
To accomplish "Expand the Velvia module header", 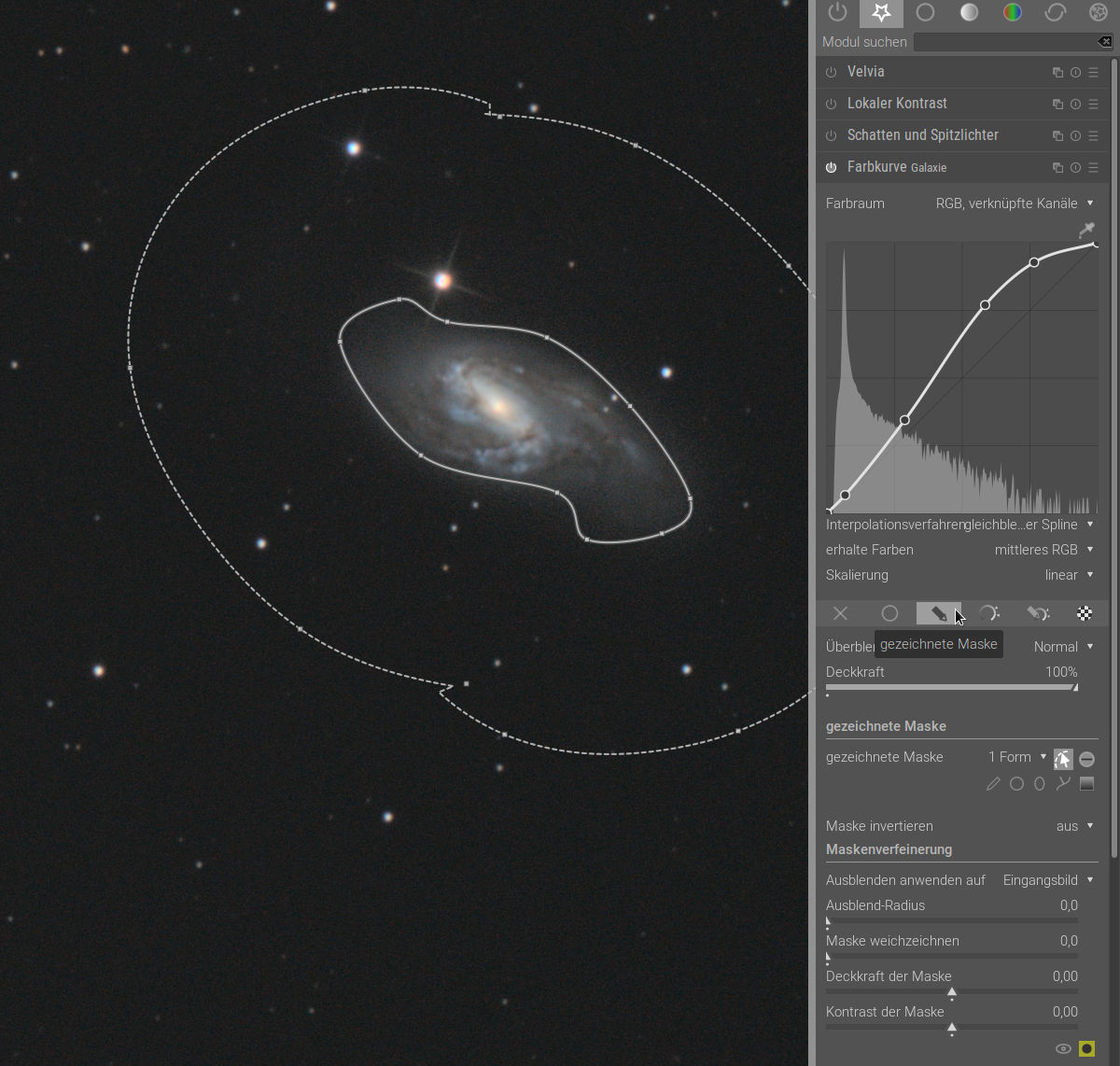I will pos(866,72).
